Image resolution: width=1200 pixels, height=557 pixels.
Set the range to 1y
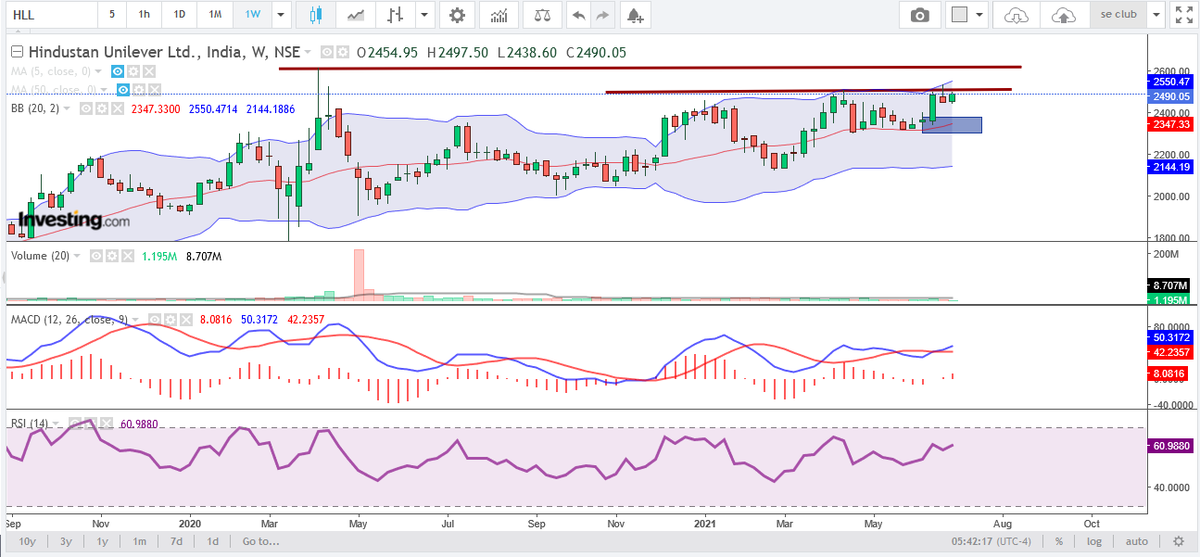click(102, 541)
